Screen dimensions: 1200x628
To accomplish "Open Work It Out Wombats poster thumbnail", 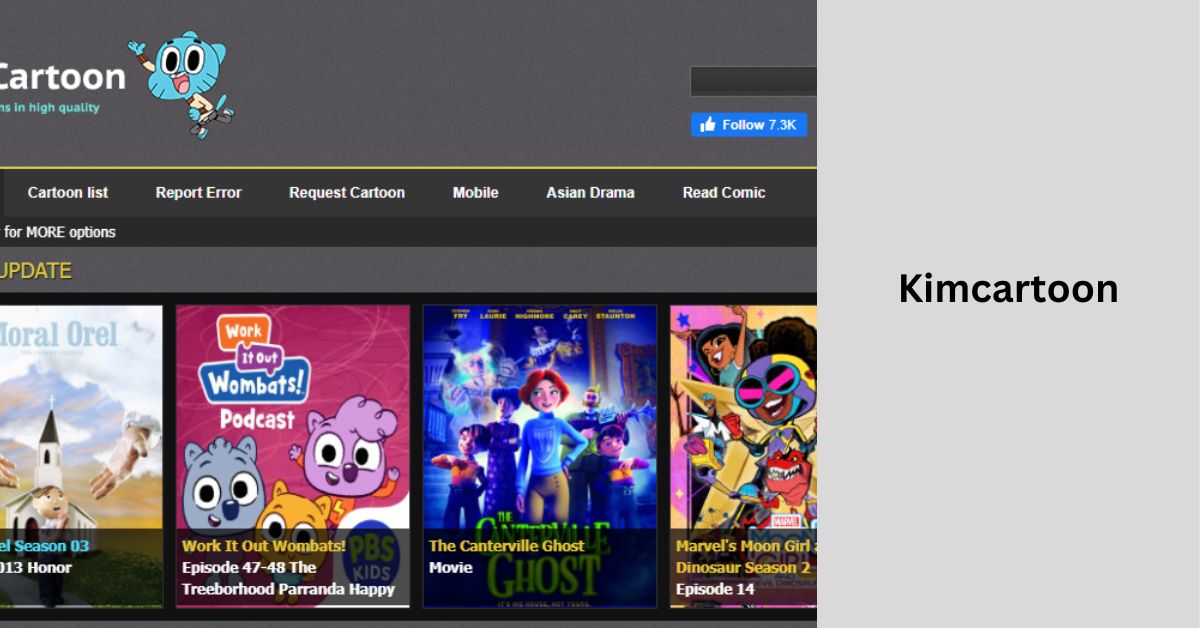I will tap(293, 456).
